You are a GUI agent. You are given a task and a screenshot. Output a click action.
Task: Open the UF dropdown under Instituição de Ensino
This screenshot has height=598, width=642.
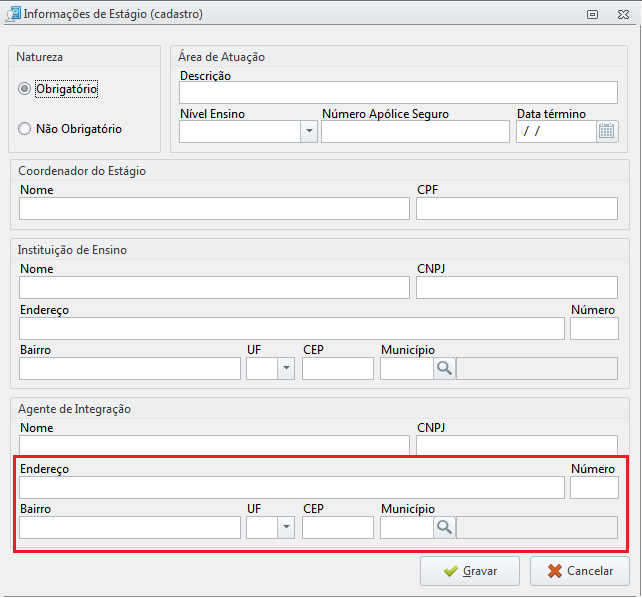point(286,368)
